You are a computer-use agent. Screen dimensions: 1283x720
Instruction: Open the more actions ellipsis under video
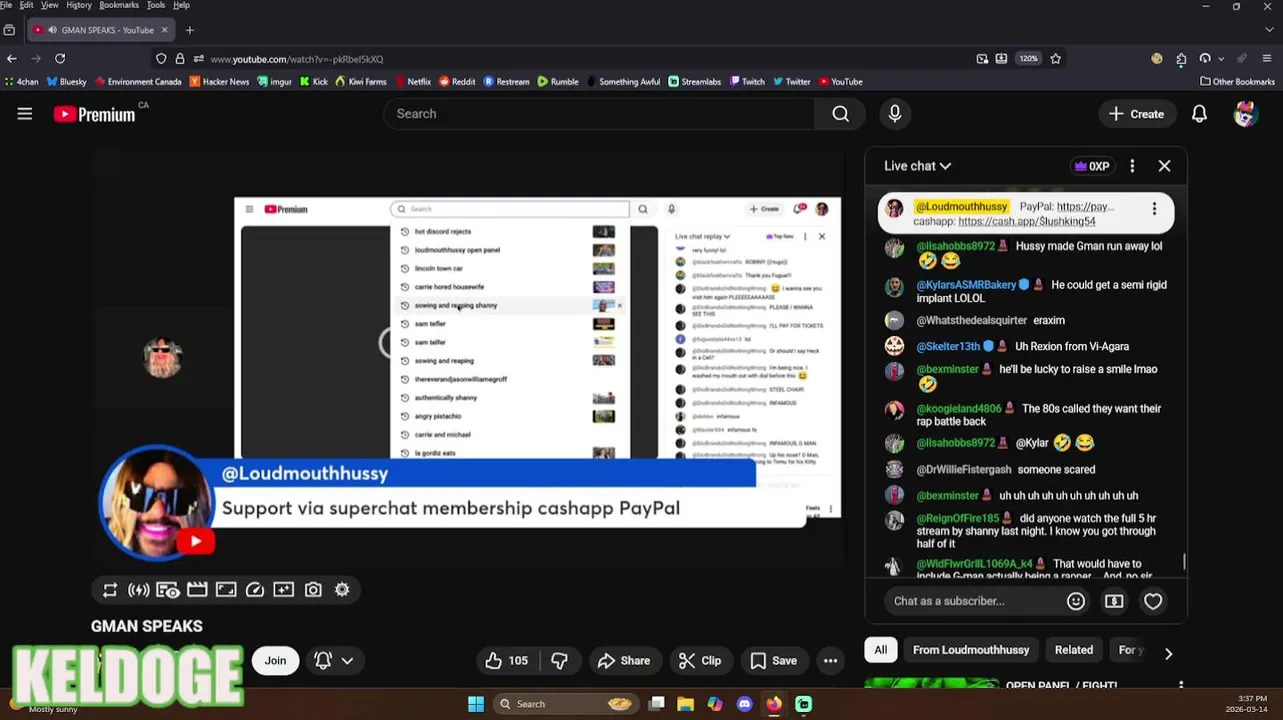point(830,661)
